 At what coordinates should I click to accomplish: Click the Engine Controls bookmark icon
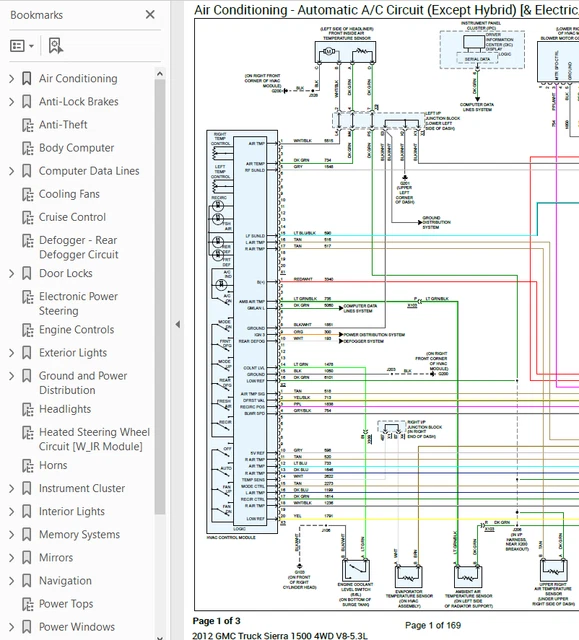click(x=27, y=330)
